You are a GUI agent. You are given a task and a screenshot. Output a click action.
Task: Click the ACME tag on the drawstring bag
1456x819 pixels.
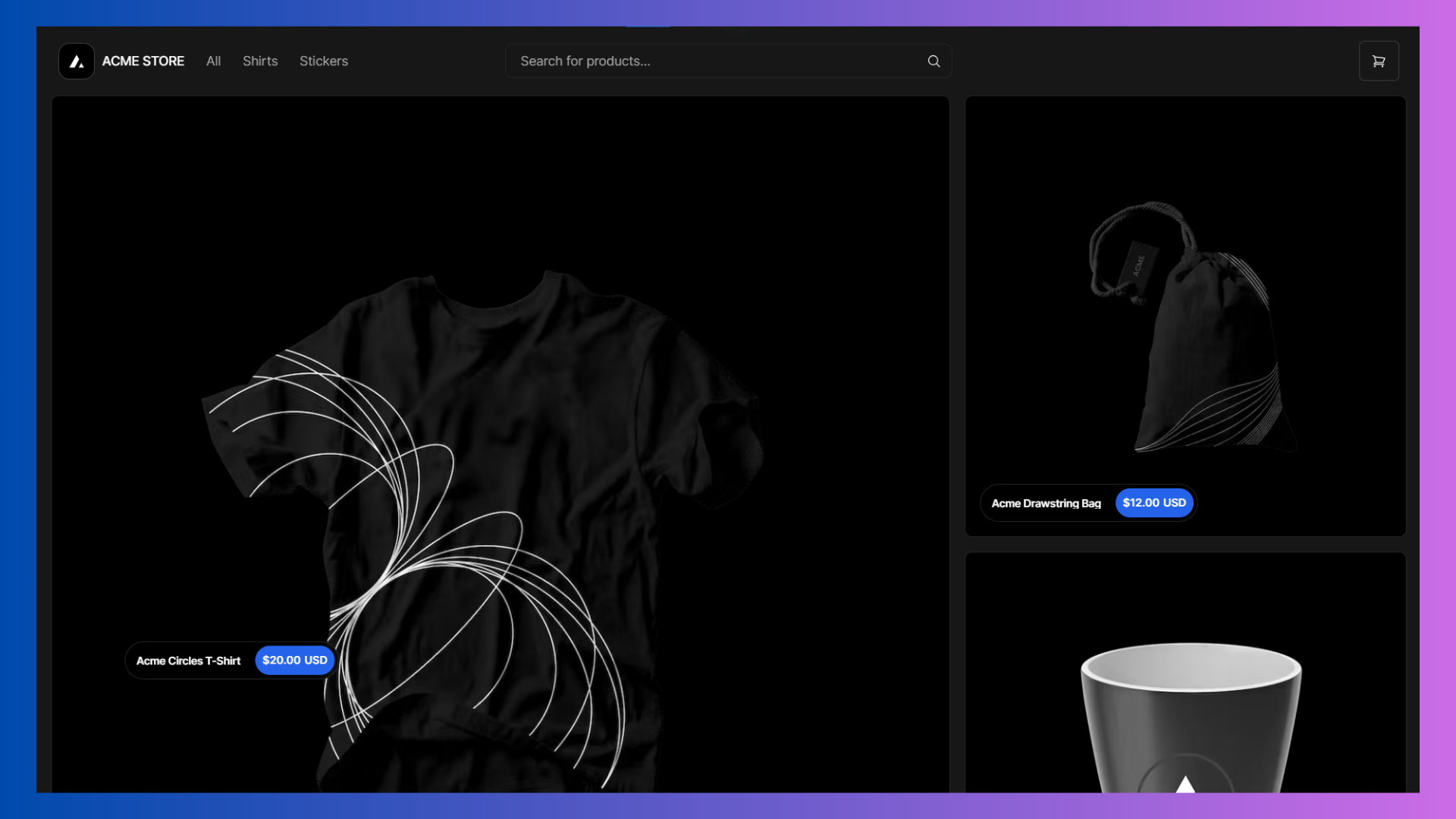[x=1139, y=265]
